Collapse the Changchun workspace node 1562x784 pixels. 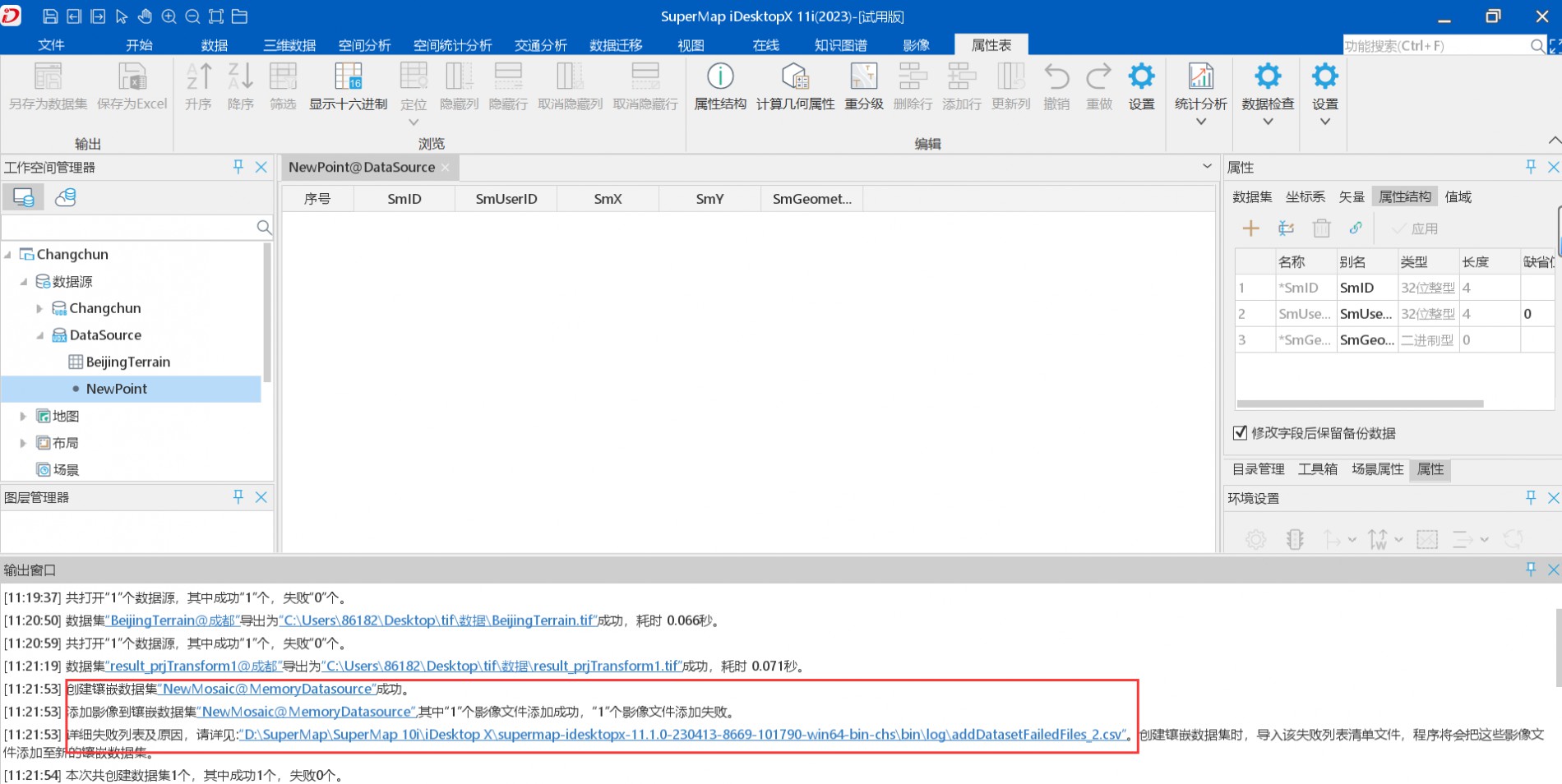coord(7,255)
